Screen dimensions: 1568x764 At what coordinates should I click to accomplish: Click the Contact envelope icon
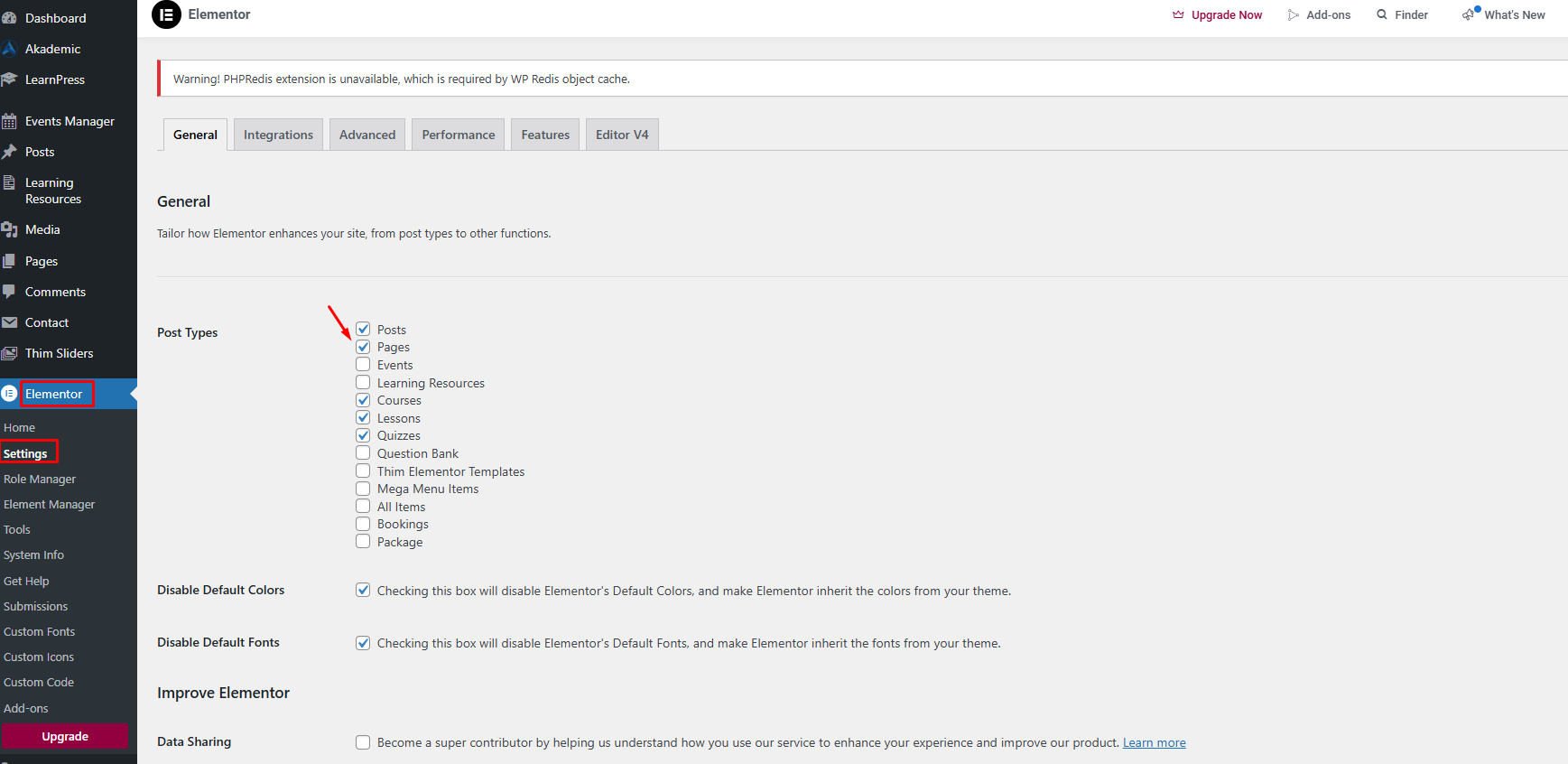point(9,322)
